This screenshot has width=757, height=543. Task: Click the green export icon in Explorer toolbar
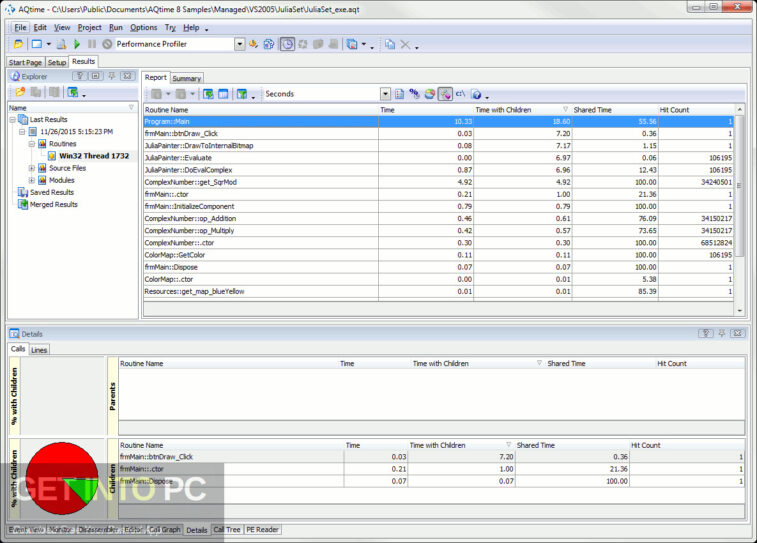(72, 92)
